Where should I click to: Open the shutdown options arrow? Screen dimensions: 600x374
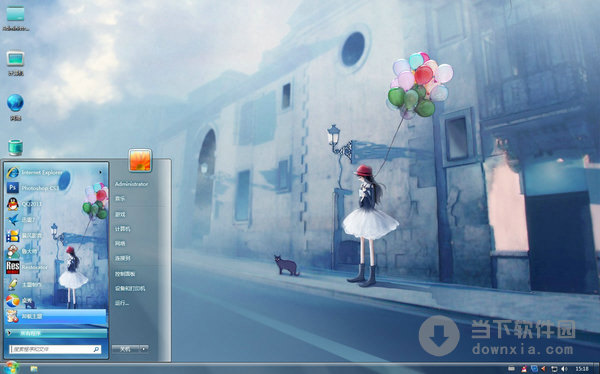(144, 349)
